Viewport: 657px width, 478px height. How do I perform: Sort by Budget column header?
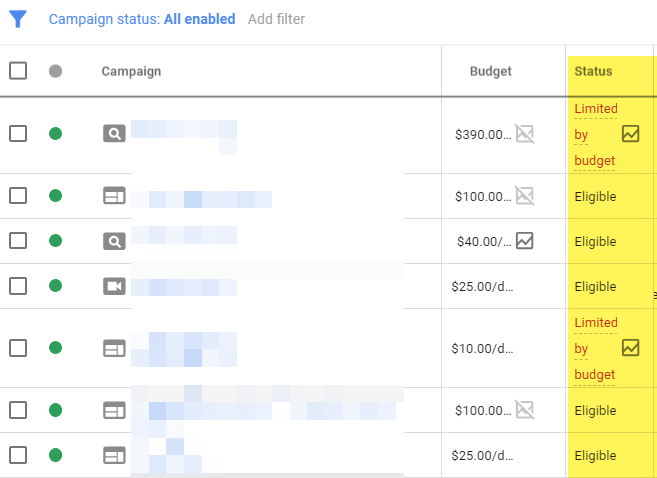click(x=490, y=71)
